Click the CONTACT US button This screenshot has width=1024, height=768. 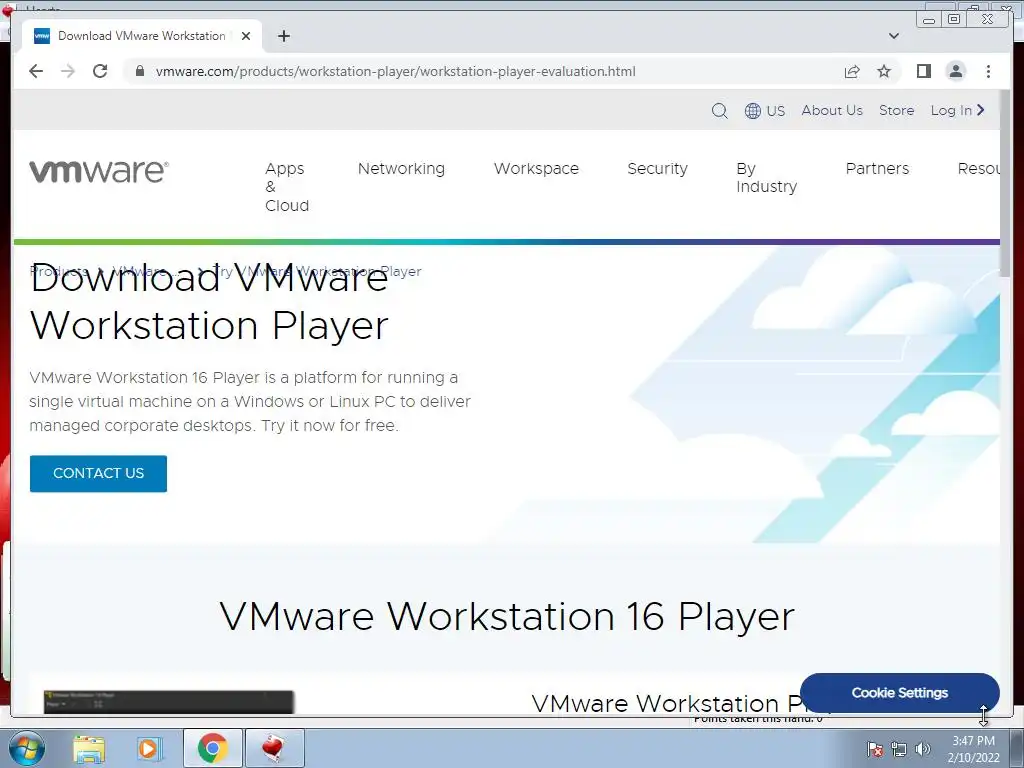point(98,473)
